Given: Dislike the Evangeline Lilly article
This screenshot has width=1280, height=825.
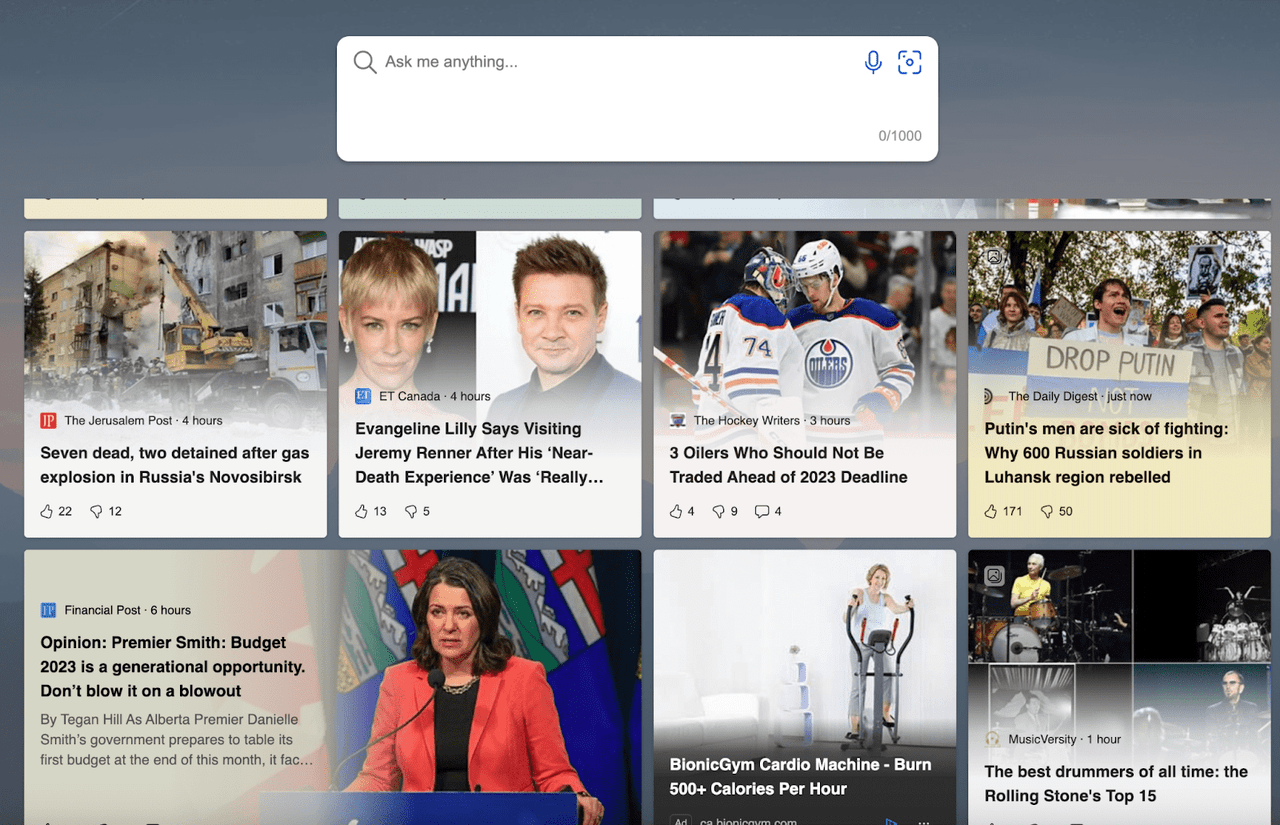Looking at the screenshot, I should tap(411, 511).
